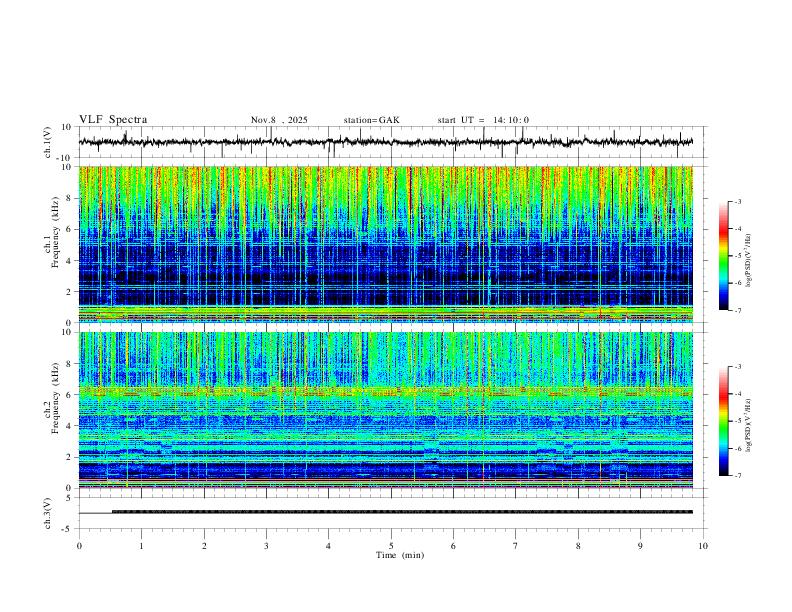
Task: Click the 'ch.1(V)' waveform axis label
Action: click(x=48, y=142)
